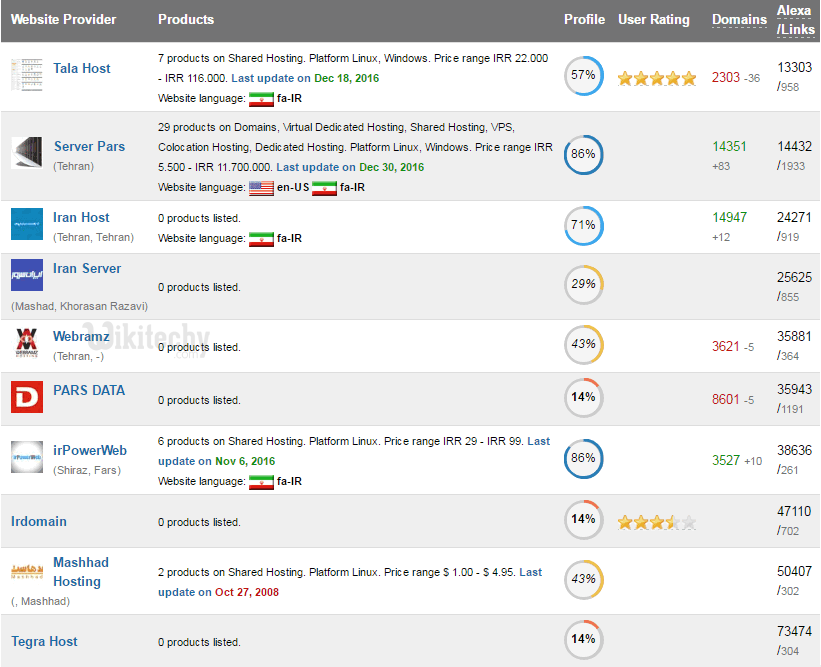The image size is (821, 667).
Task: Click Server Pars 86% profile progress circle
Action: tap(583, 155)
